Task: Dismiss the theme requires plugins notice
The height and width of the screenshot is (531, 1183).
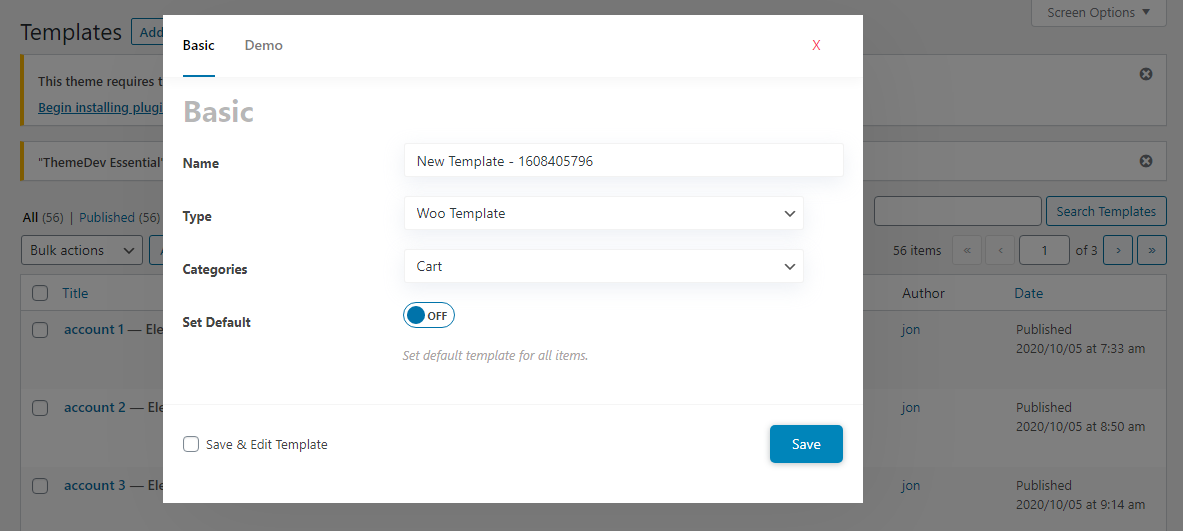Action: pyautogui.click(x=1145, y=74)
